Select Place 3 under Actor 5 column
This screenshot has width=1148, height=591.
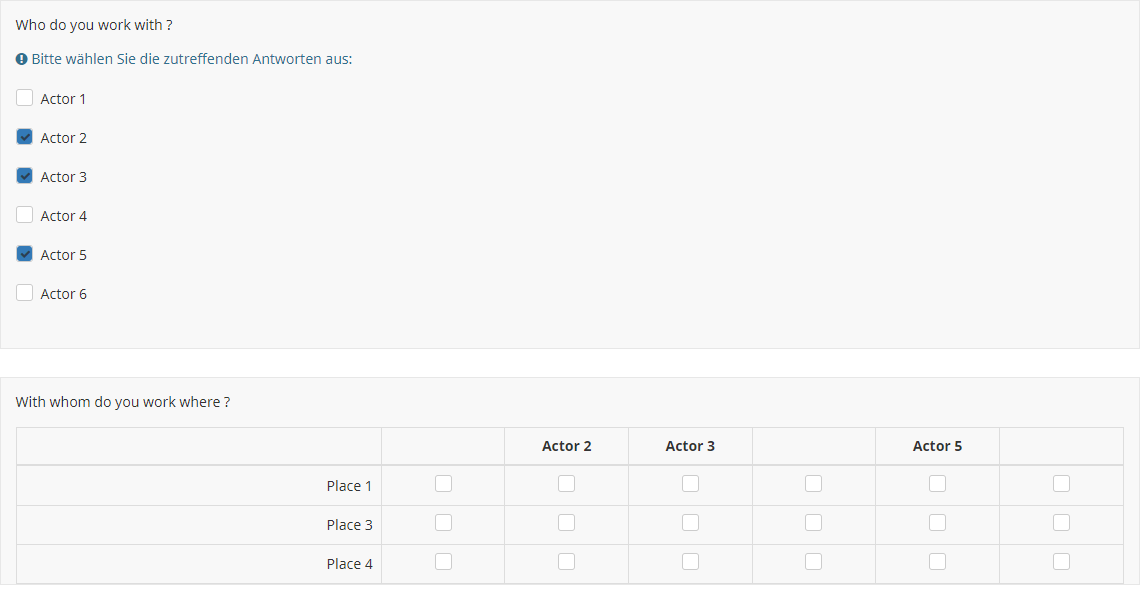point(937,523)
